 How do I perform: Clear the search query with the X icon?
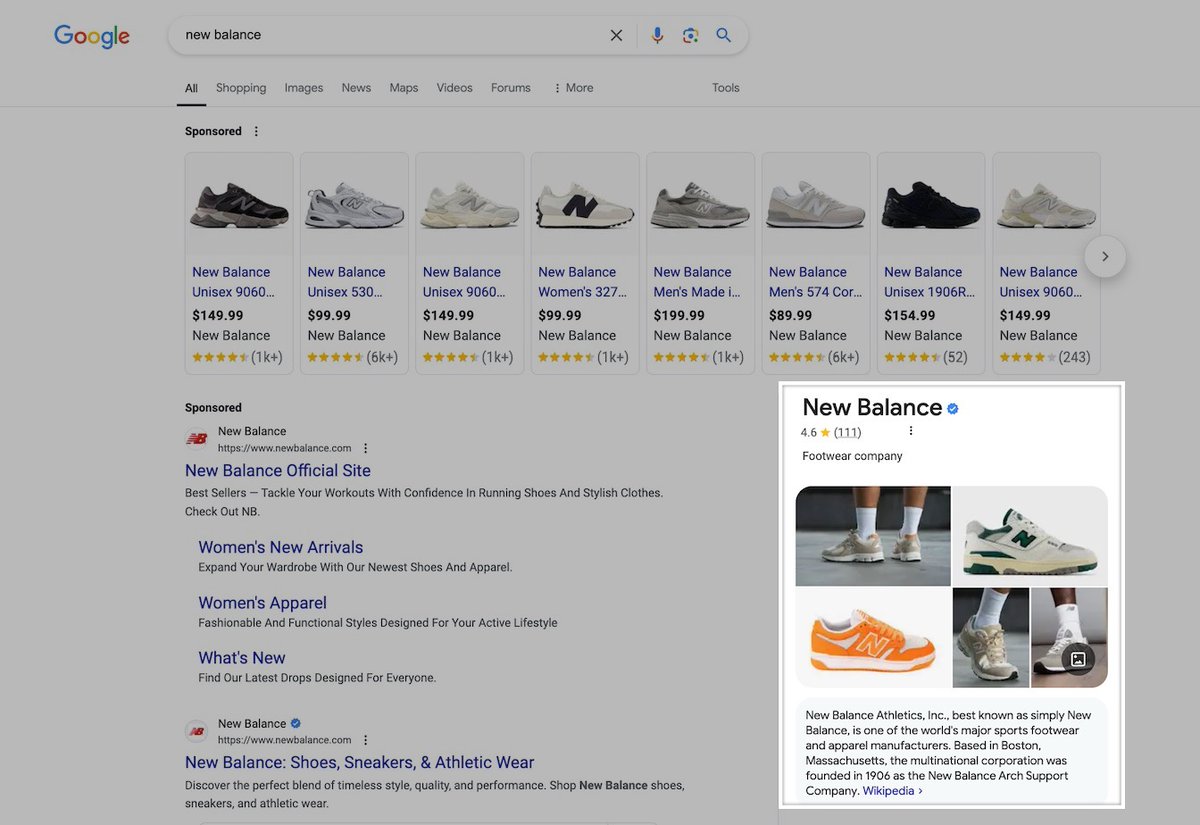617,34
